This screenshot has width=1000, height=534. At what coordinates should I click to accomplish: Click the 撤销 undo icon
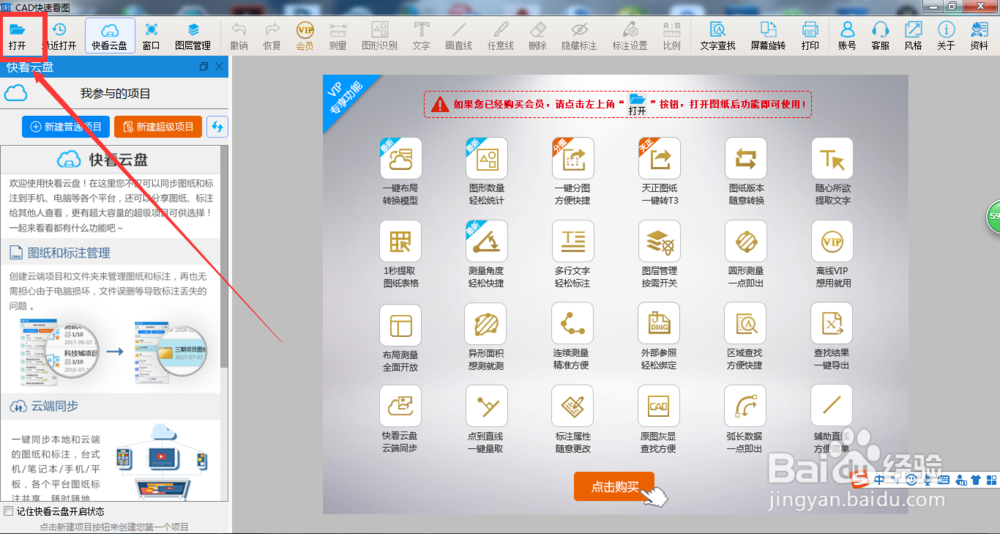click(x=239, y=29)
